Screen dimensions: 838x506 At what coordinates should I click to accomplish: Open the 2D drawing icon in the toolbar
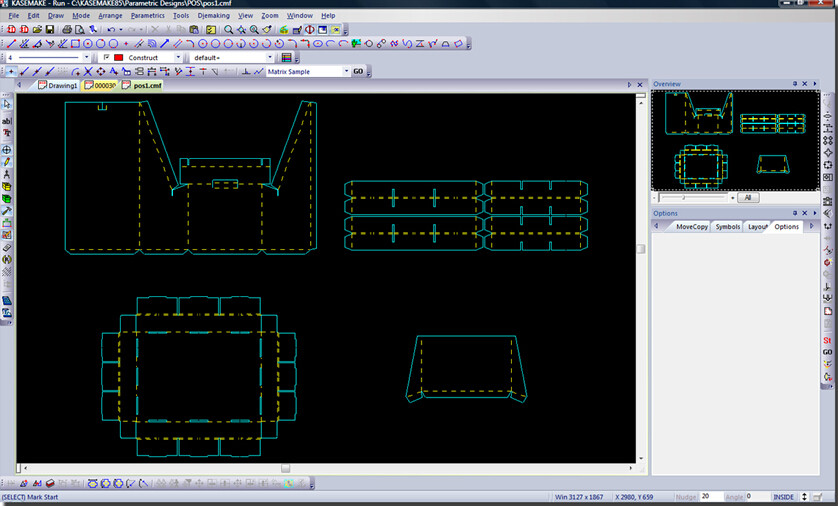click(x=11, y=29)
